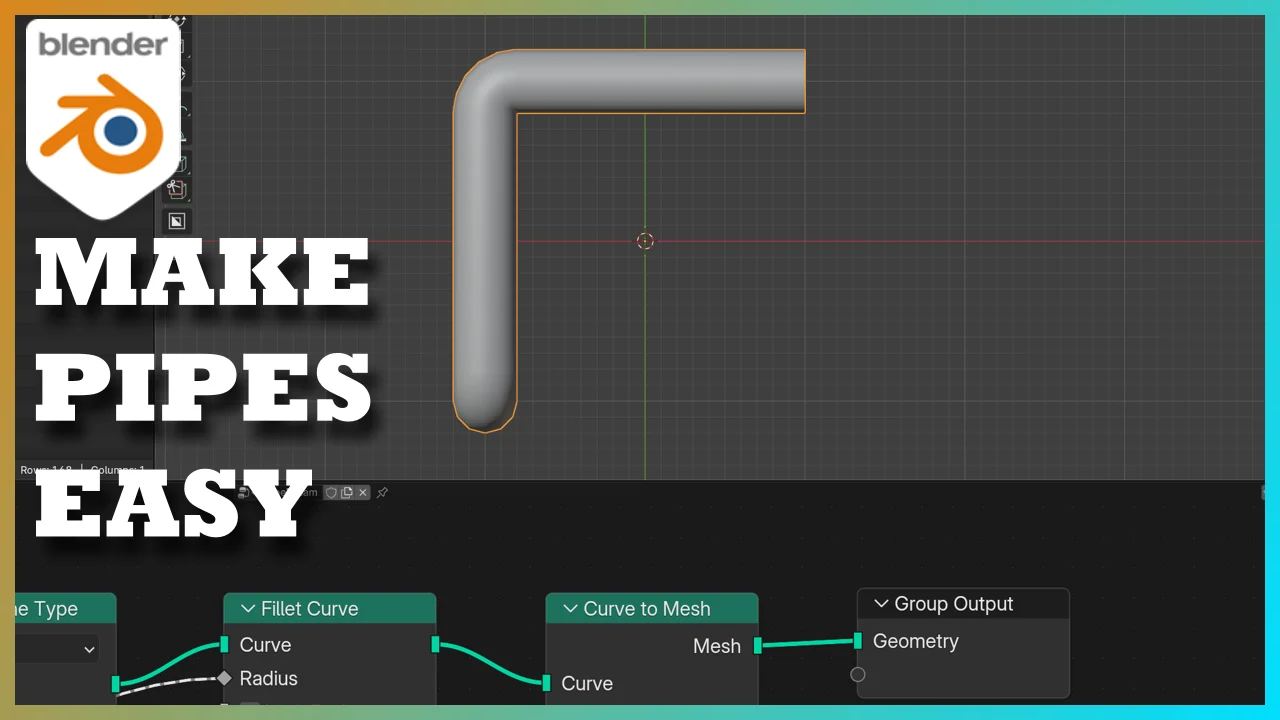Select the Measure tool

[x=177, y=135]
